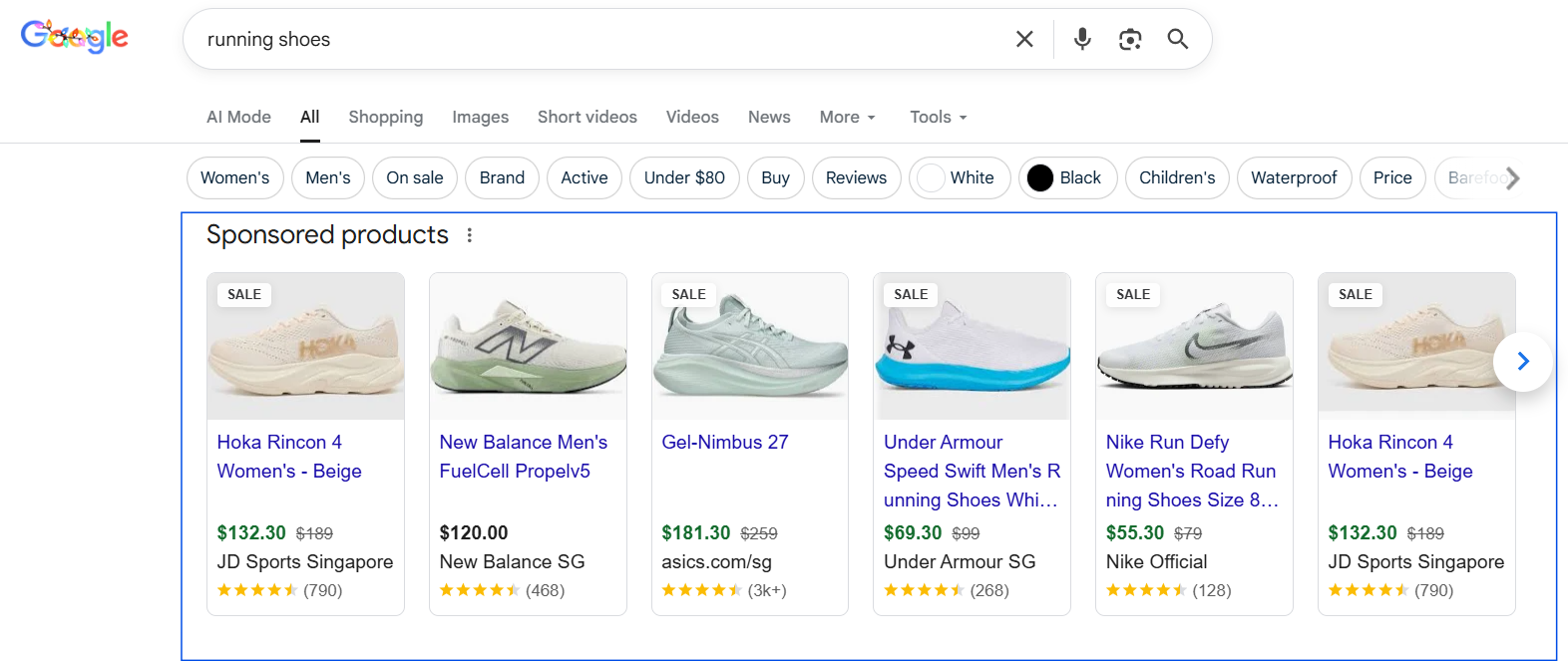Click the $55.30 Nike price
Screen dimensions: 1568x661
tap(1135, 532)
